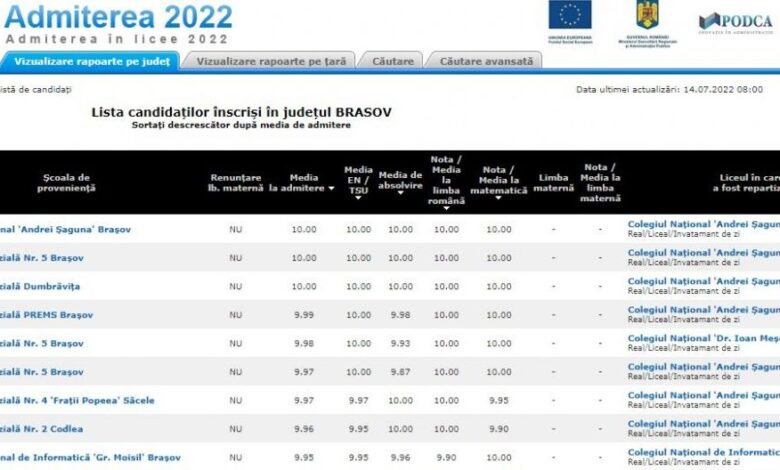Click the 9.98 admission average cell

(x=304, y=343)
